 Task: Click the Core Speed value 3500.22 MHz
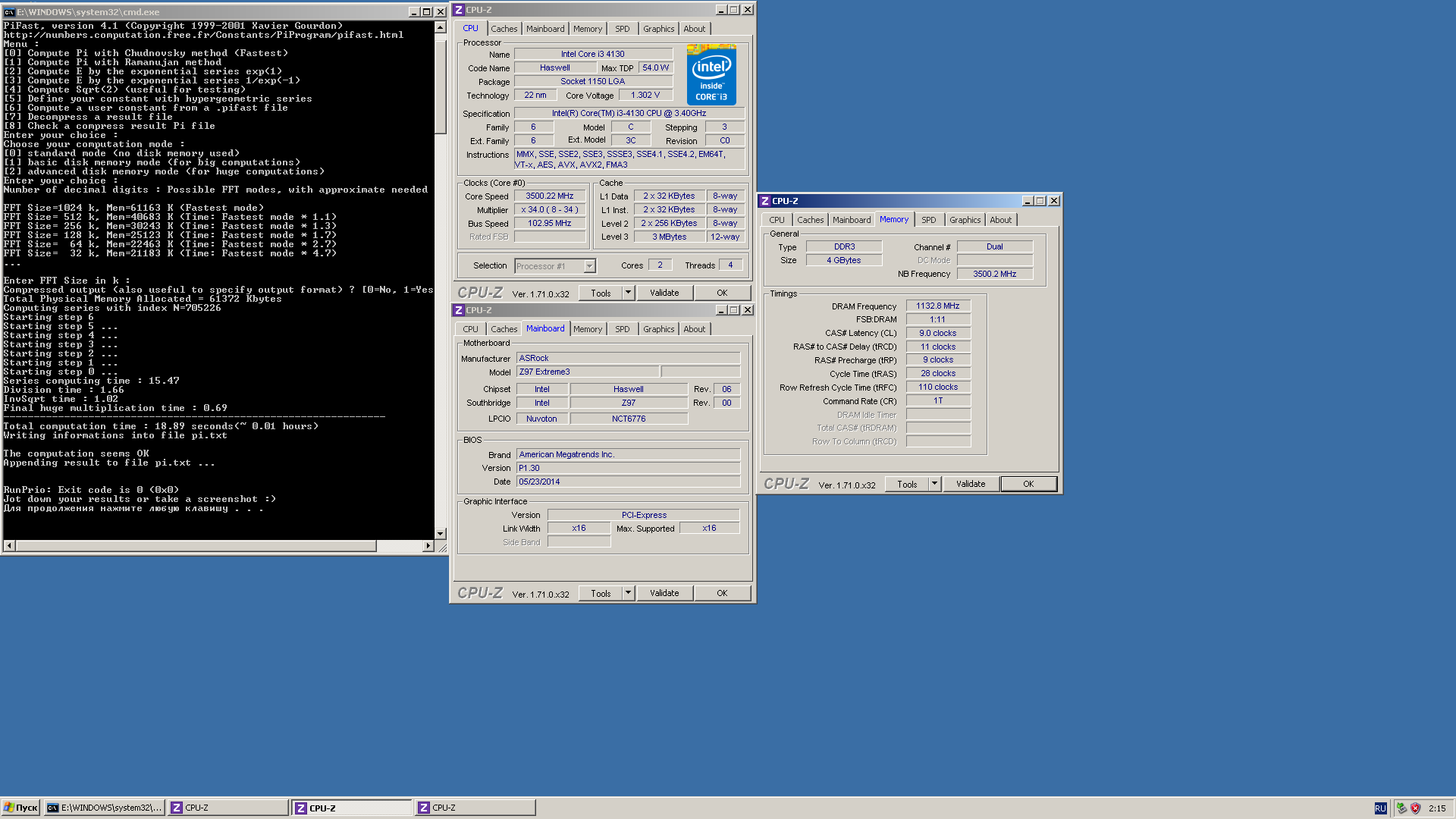pyautogui.click(x=550, y=196)
